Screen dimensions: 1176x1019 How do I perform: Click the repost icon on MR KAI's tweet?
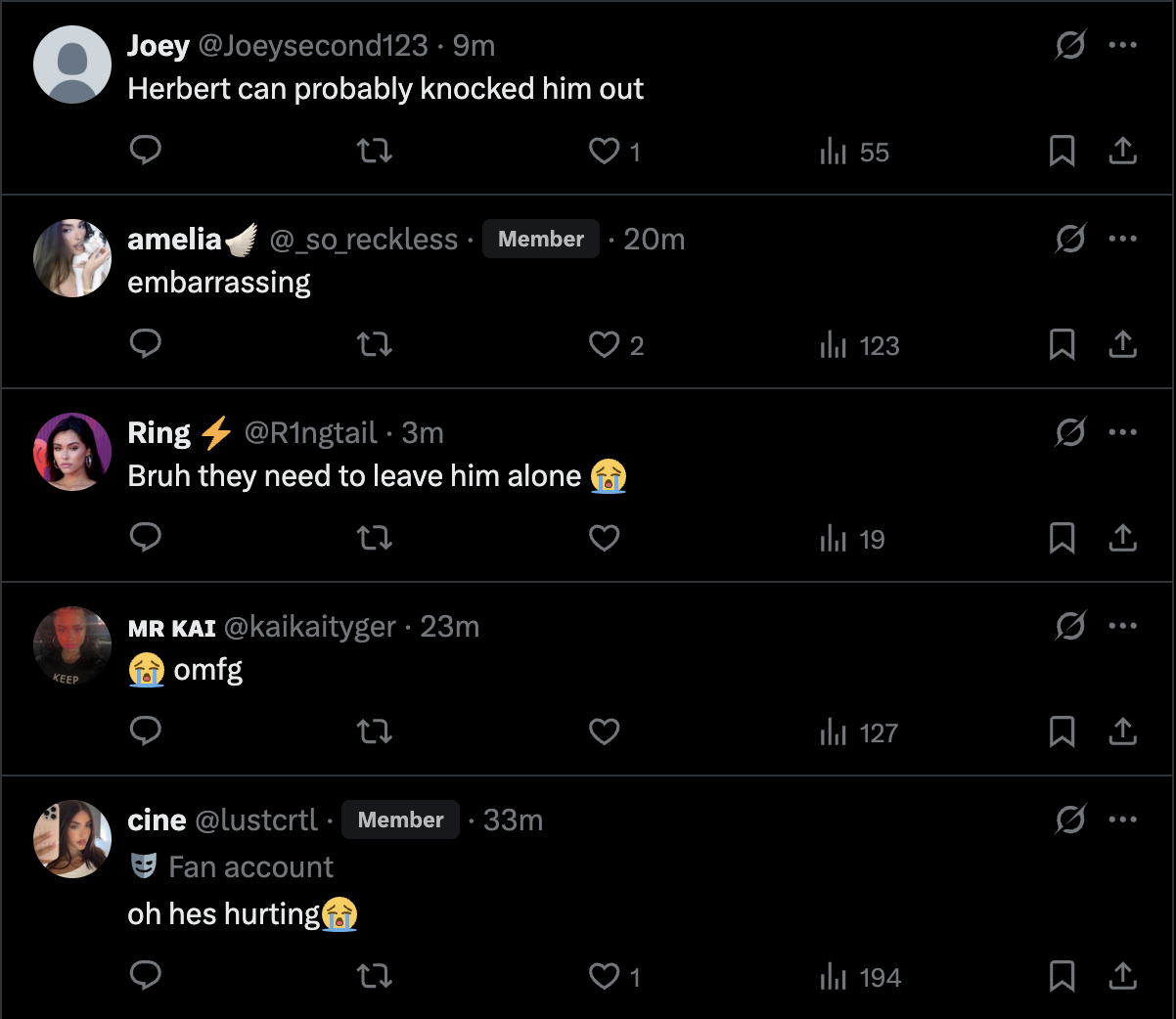click(x=374, y=731)
